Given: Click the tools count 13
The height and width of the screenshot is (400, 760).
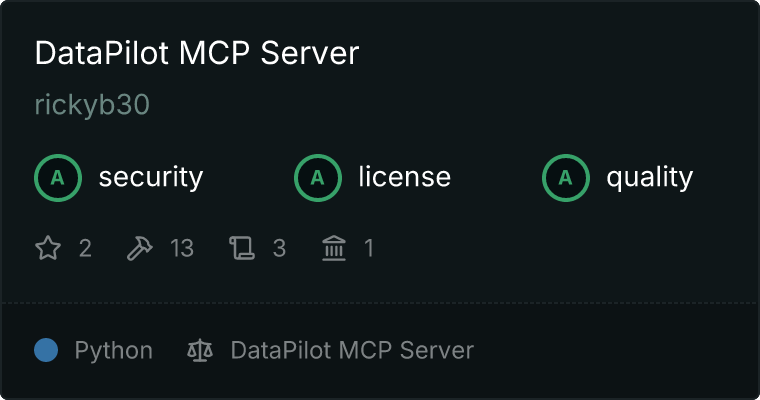Looking at the screenshot, I should 182,248.
